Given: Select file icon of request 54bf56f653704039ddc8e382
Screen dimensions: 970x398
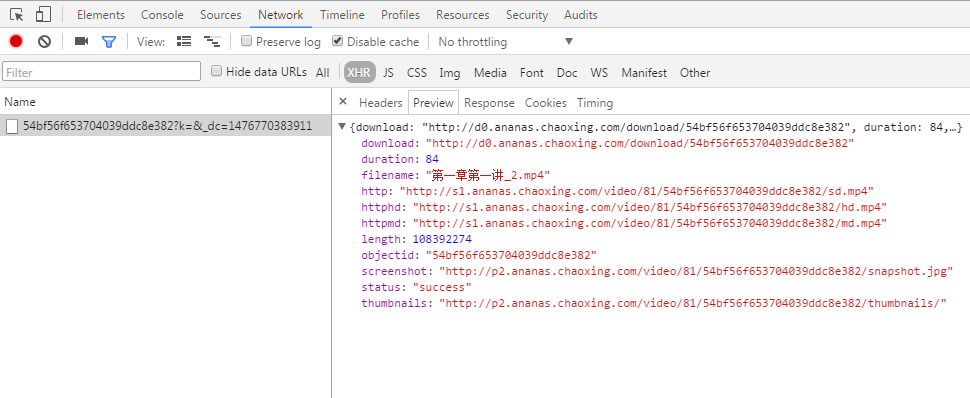Looking at the screenshot, I should 12,126.
